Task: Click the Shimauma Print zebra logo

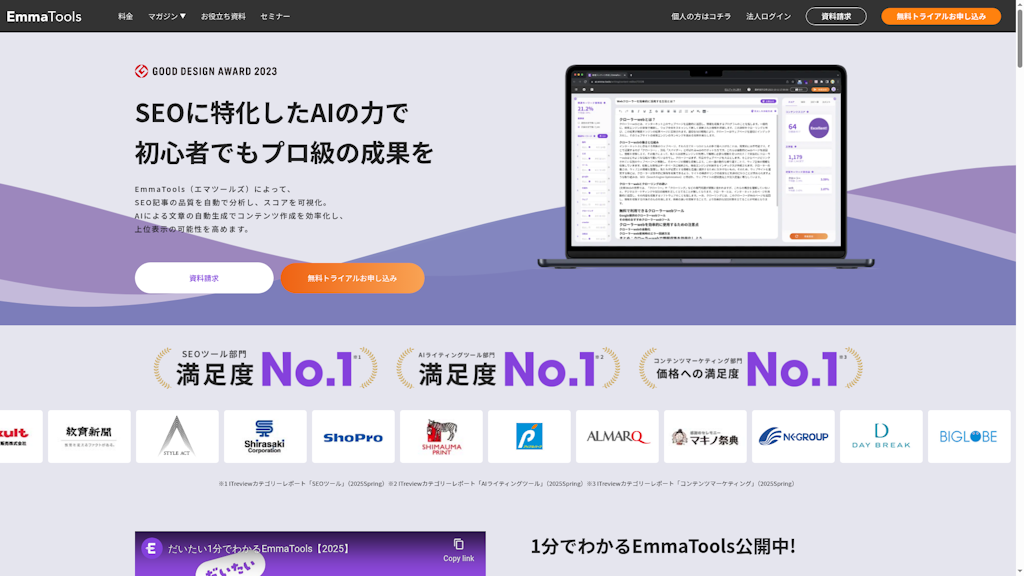Action: 441,436
